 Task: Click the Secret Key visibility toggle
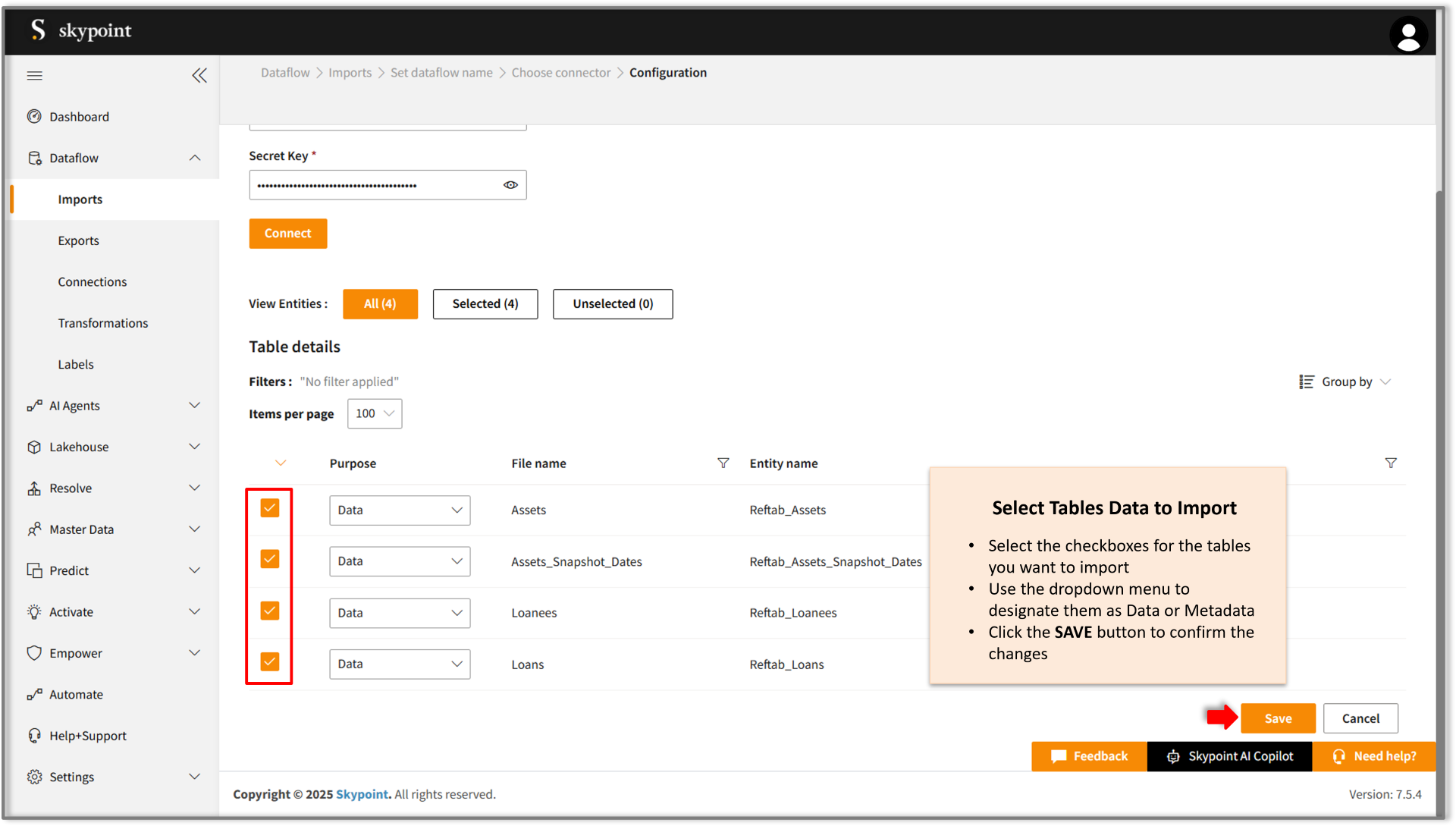pyautogui.click(x=509, y=184)
